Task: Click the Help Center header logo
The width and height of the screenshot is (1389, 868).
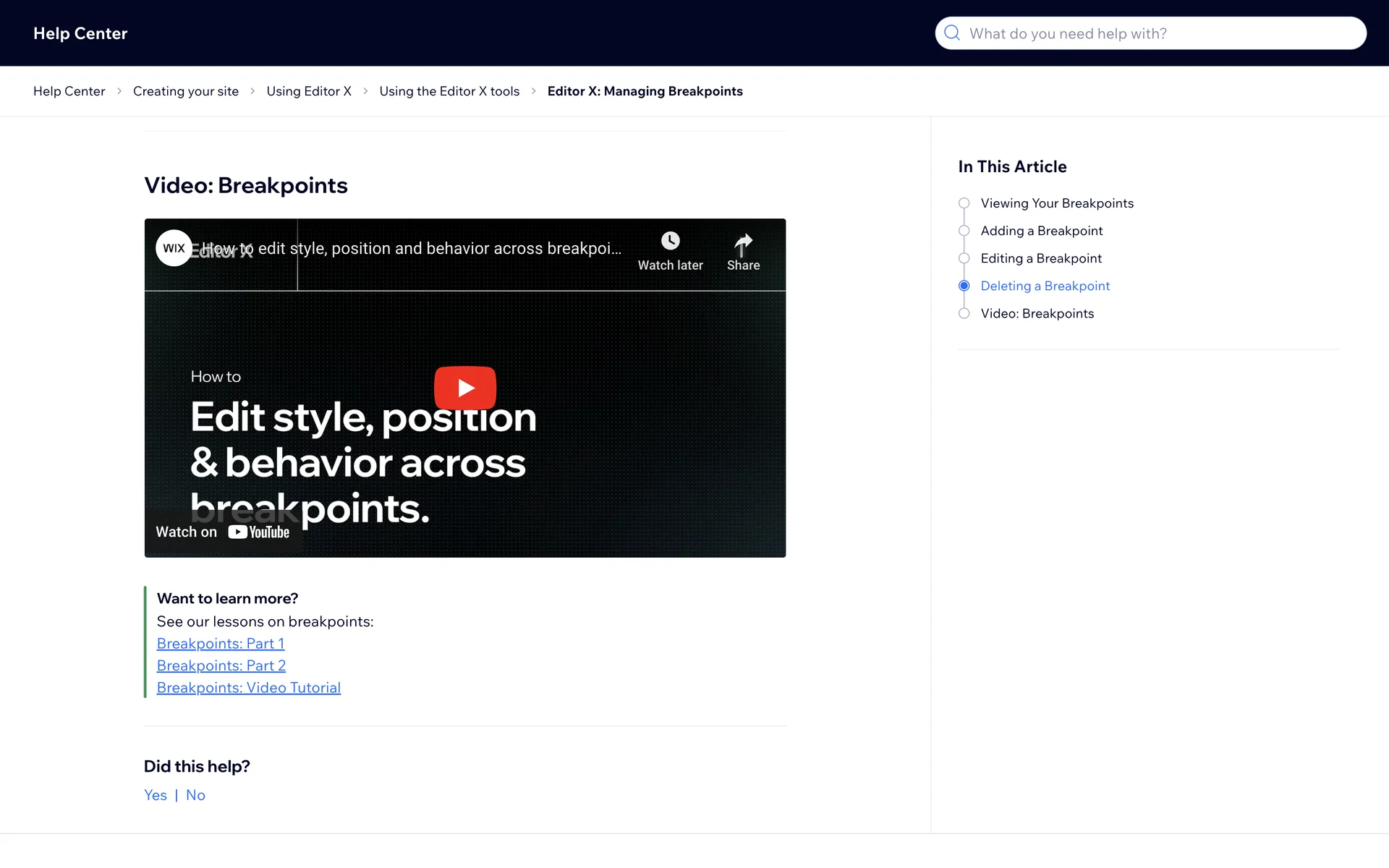Action: 80,33
